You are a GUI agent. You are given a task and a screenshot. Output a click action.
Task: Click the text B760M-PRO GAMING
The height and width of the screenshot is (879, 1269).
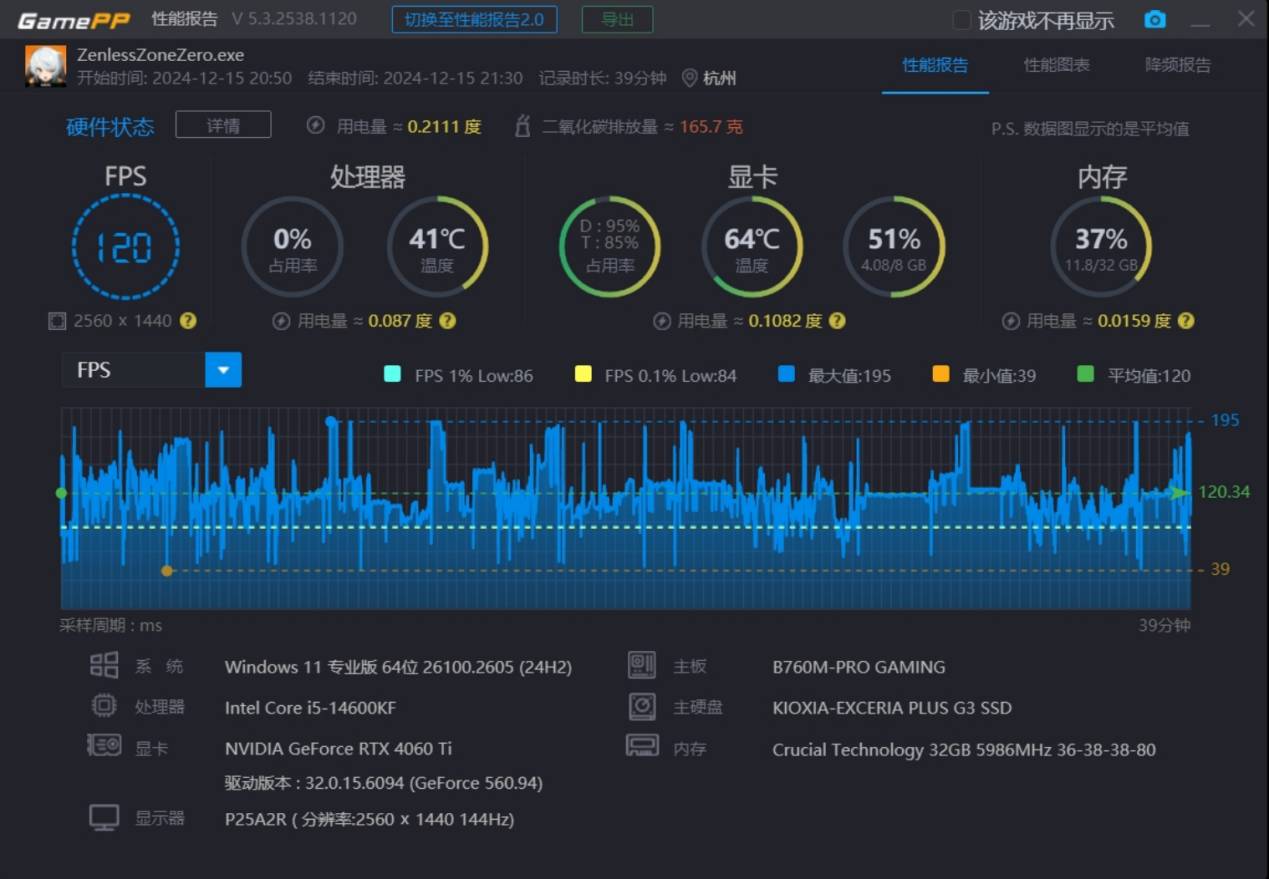click(x=858, y=667)
